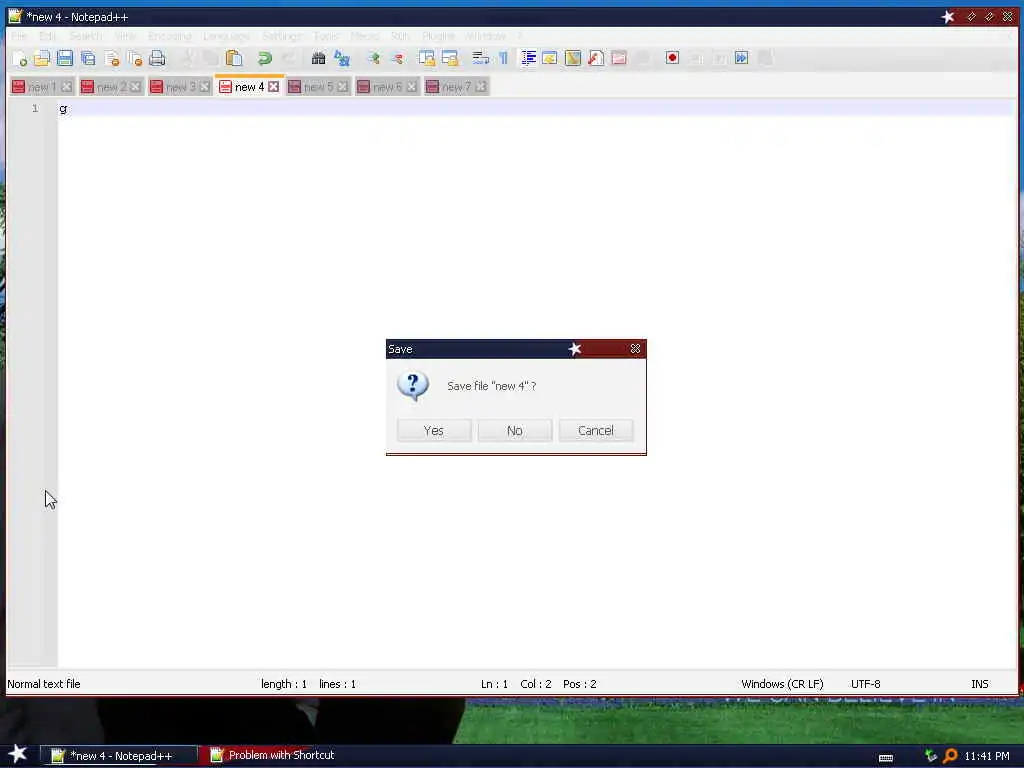Start macro recording with red dot icon
1024x768 pixels.
(x=673, y=59)
